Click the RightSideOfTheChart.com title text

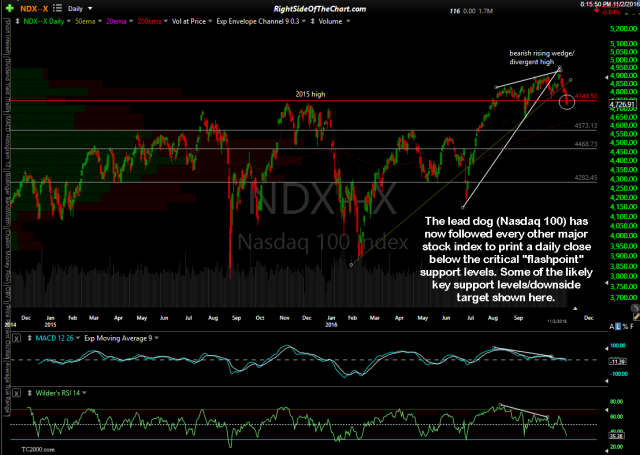(320, 9)
